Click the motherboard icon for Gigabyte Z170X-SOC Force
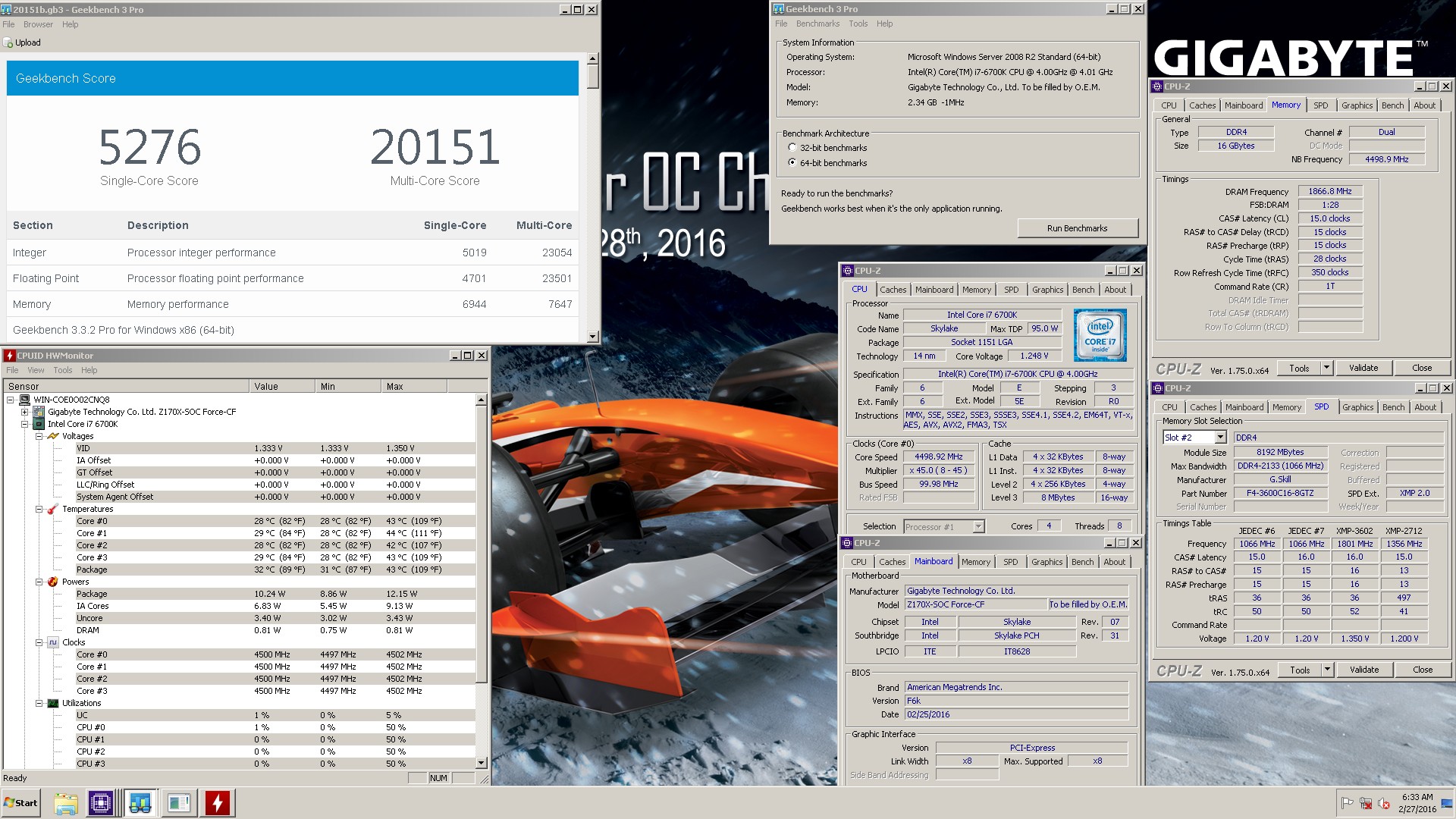 [38, 412]
